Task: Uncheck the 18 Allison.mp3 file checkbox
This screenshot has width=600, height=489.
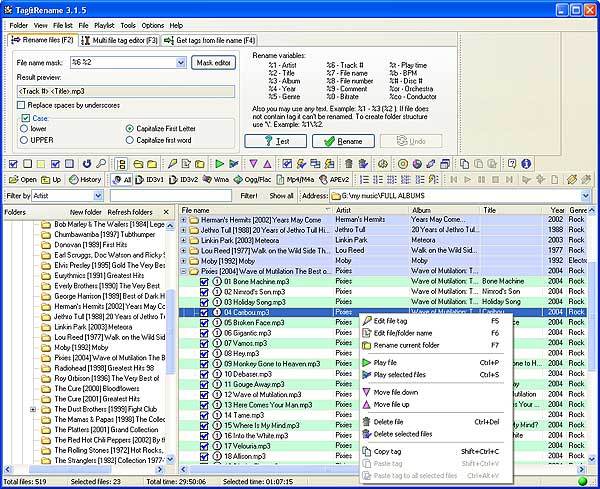Action: coord(204,456)
